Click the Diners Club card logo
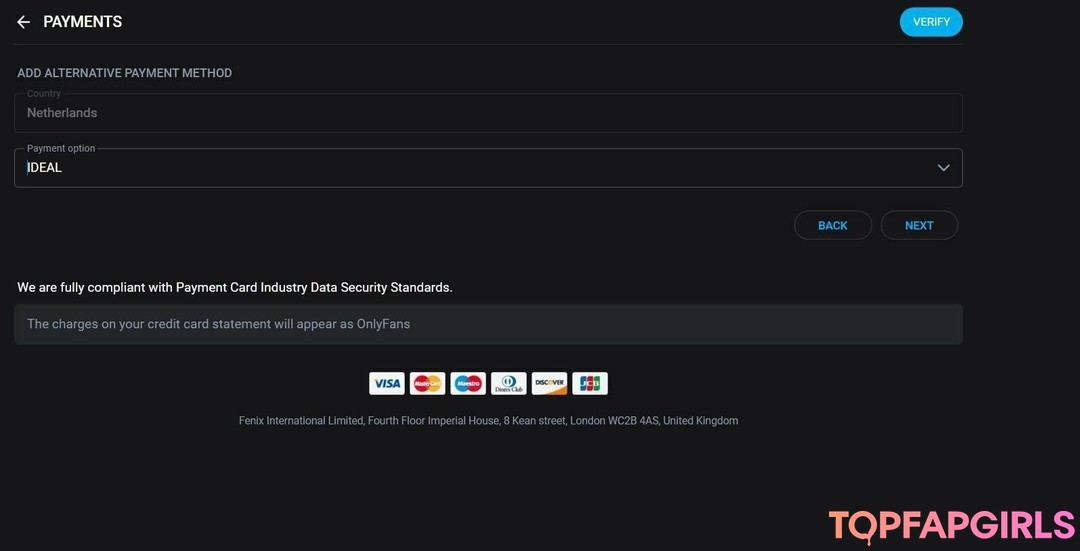 (508, 383)
